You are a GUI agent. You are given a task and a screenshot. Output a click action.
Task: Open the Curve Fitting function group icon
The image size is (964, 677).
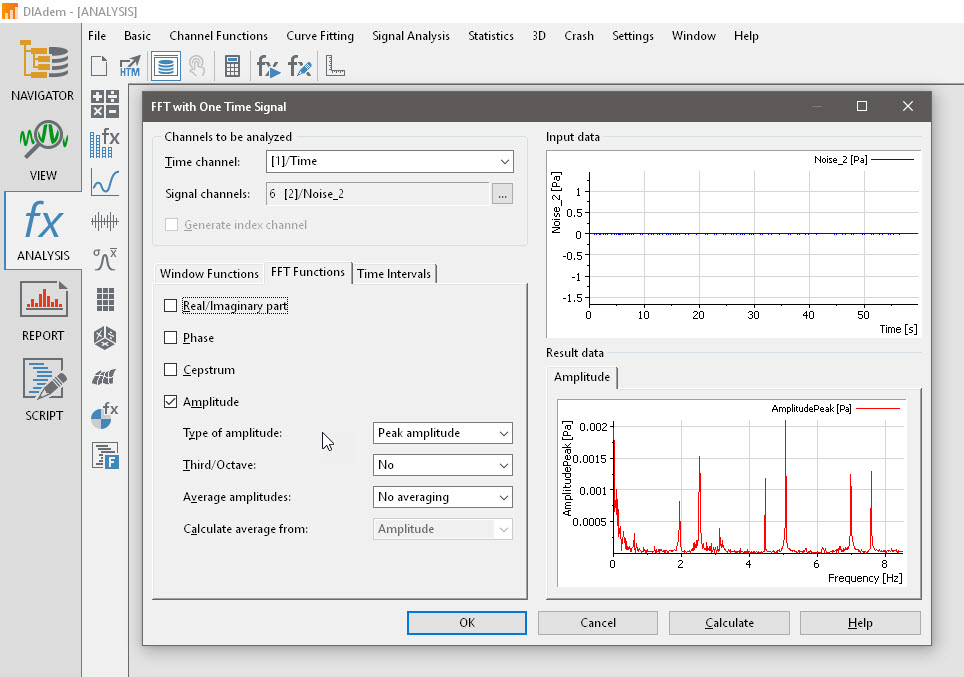pos(104,181)
